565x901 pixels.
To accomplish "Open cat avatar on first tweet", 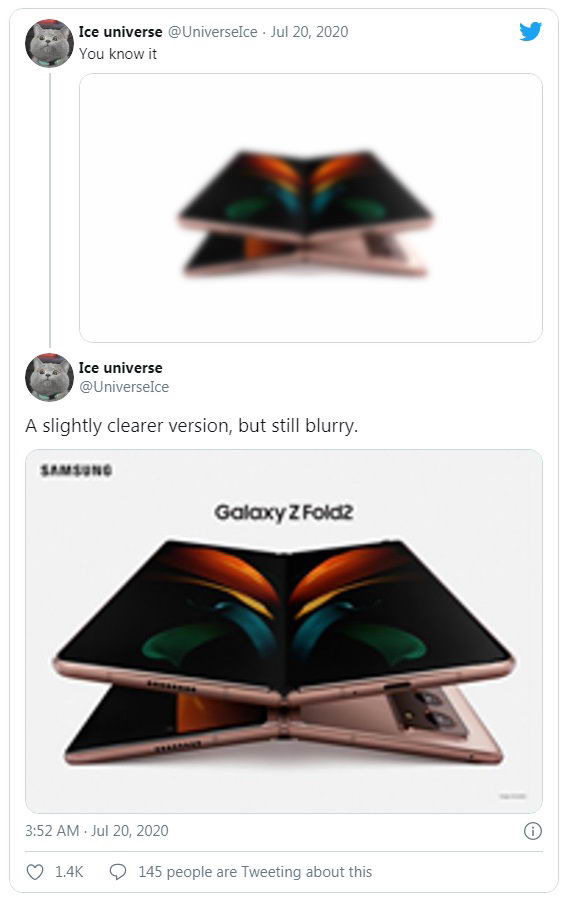I will (x=49, y=43).
